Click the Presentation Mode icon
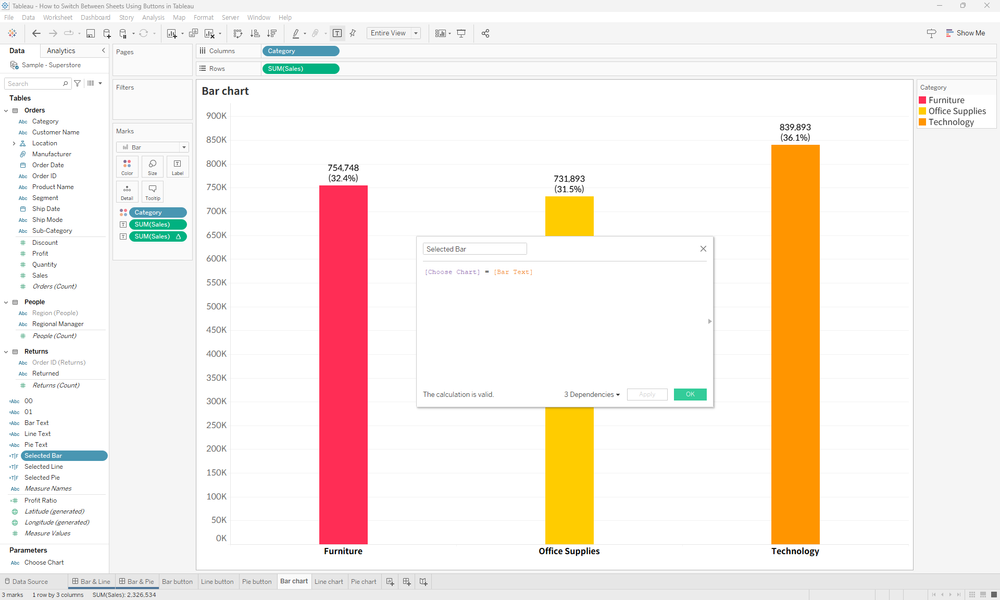This screenshot has height=600, width=1000. (x=462, y=33)
